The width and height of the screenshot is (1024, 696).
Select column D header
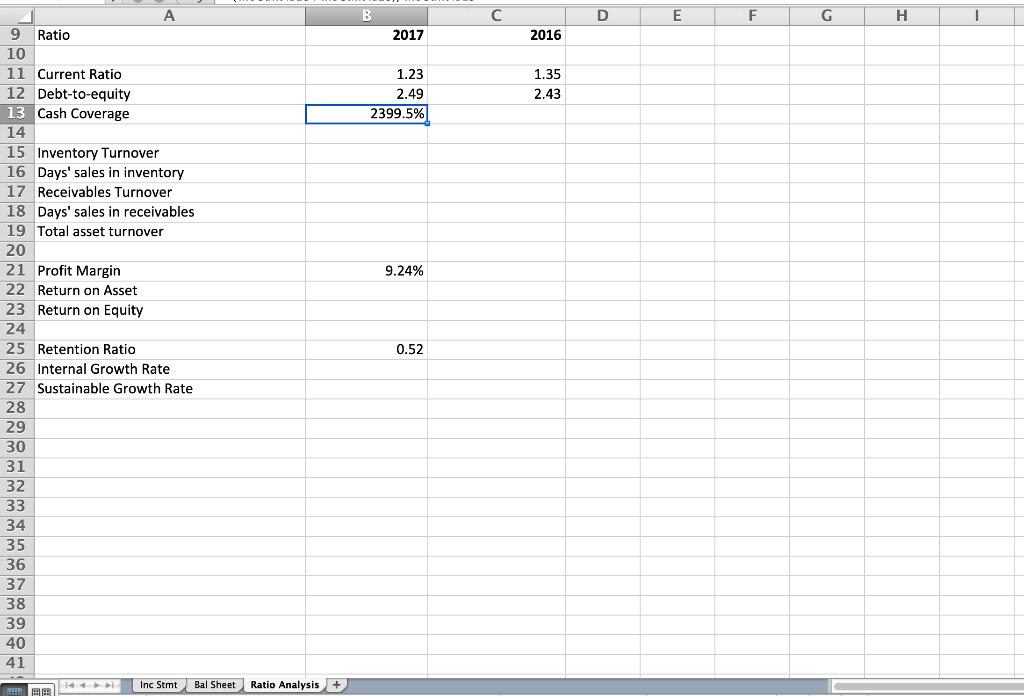(x=603, y=16)
